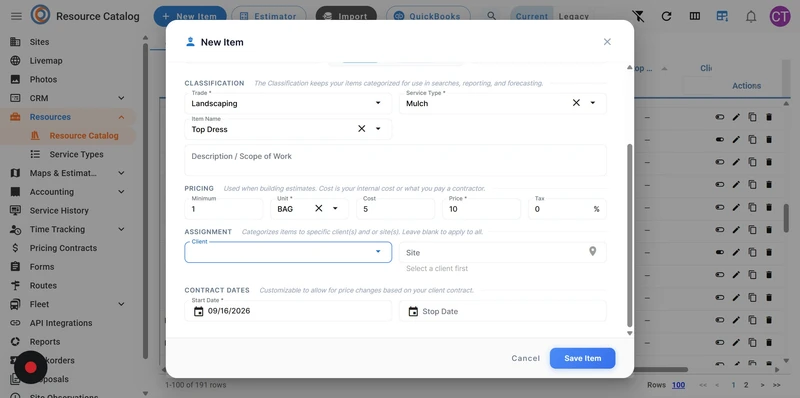Click the Tax percentage field
This screenshot has width=800, height=398.
[567, 209]
